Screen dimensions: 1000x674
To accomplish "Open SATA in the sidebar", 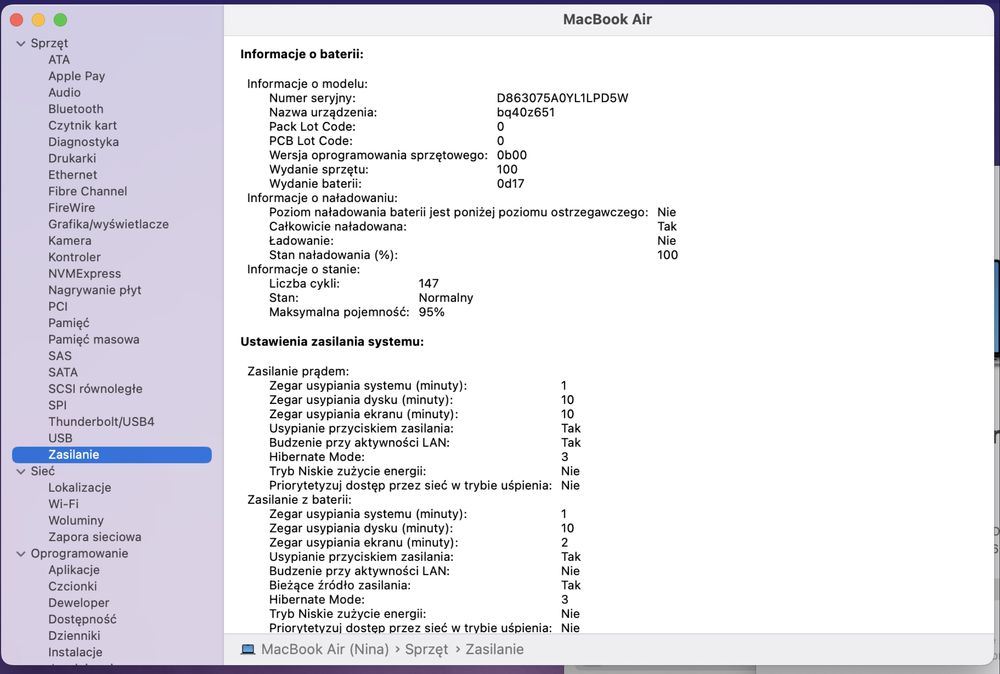I will (x=63, y=372).
